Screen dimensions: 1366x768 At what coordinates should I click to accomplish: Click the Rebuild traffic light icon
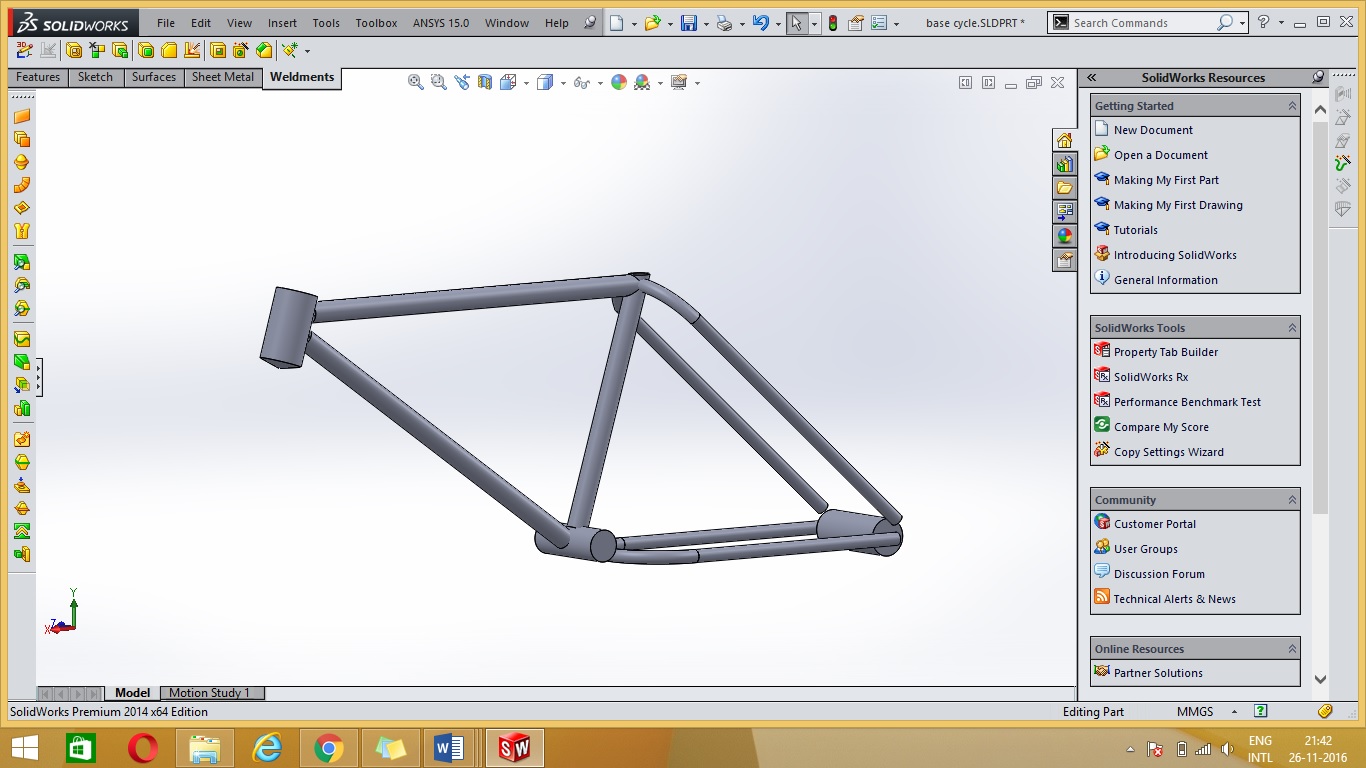click(832, 23)
